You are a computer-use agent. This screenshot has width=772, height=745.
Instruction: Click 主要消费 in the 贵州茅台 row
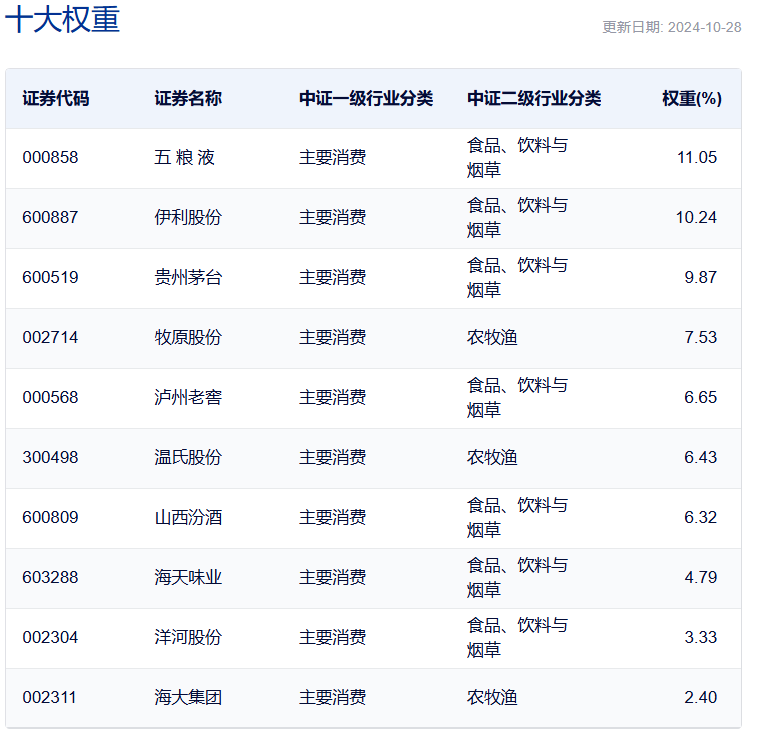[x=332, y=277]
